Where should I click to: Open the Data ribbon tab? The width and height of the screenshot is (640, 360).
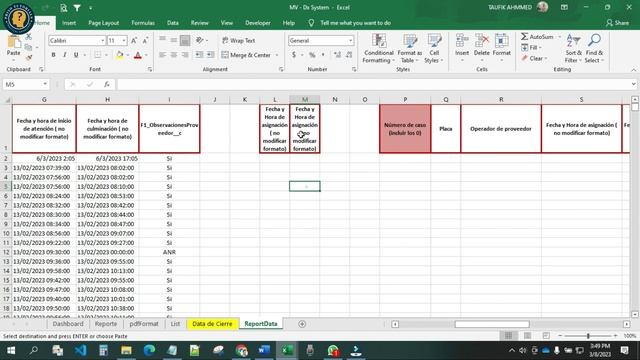[173, 23]
